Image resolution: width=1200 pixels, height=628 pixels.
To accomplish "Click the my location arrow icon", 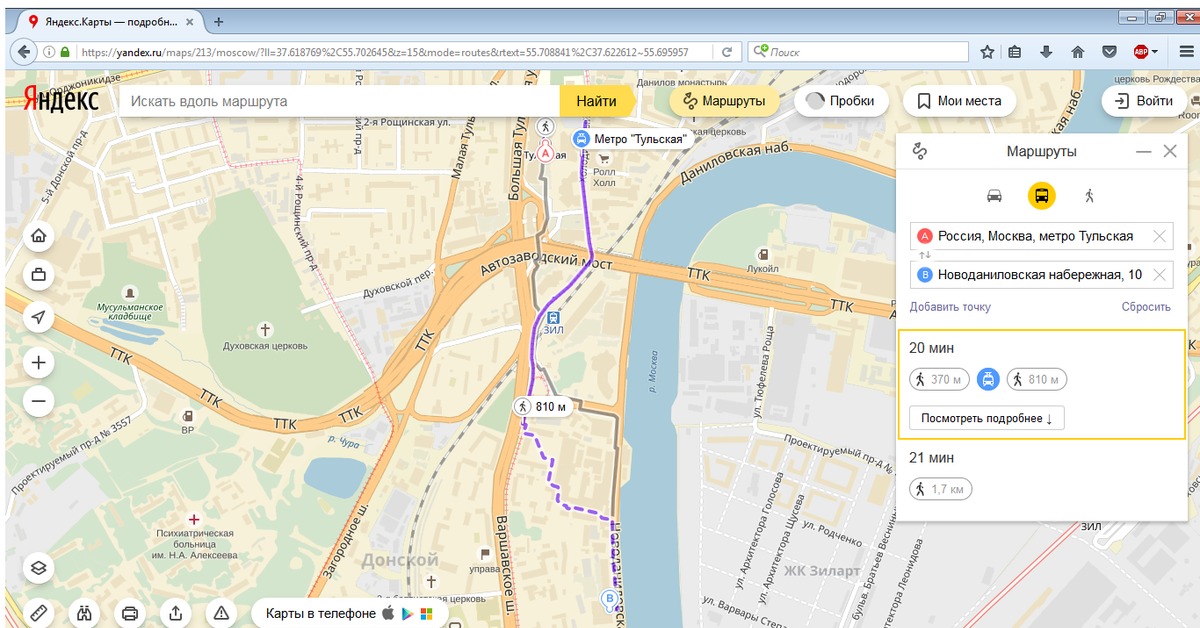I will [x=39, y=317].
